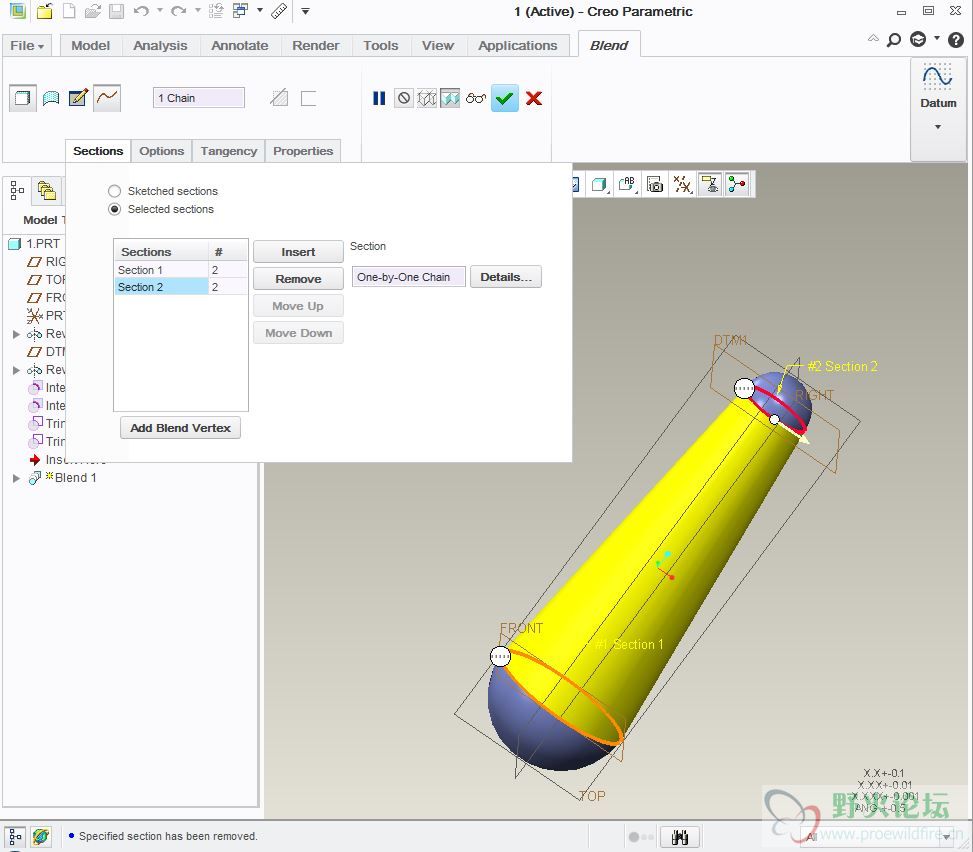The height and width of the screenshot is (852, 973).
Task: Click the Details... button
Action: (506, 277)
